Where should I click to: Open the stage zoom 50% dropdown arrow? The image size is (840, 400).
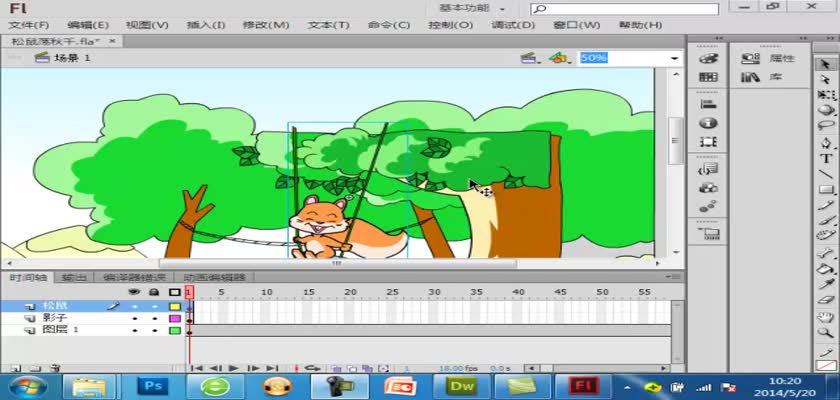(674, 58)
